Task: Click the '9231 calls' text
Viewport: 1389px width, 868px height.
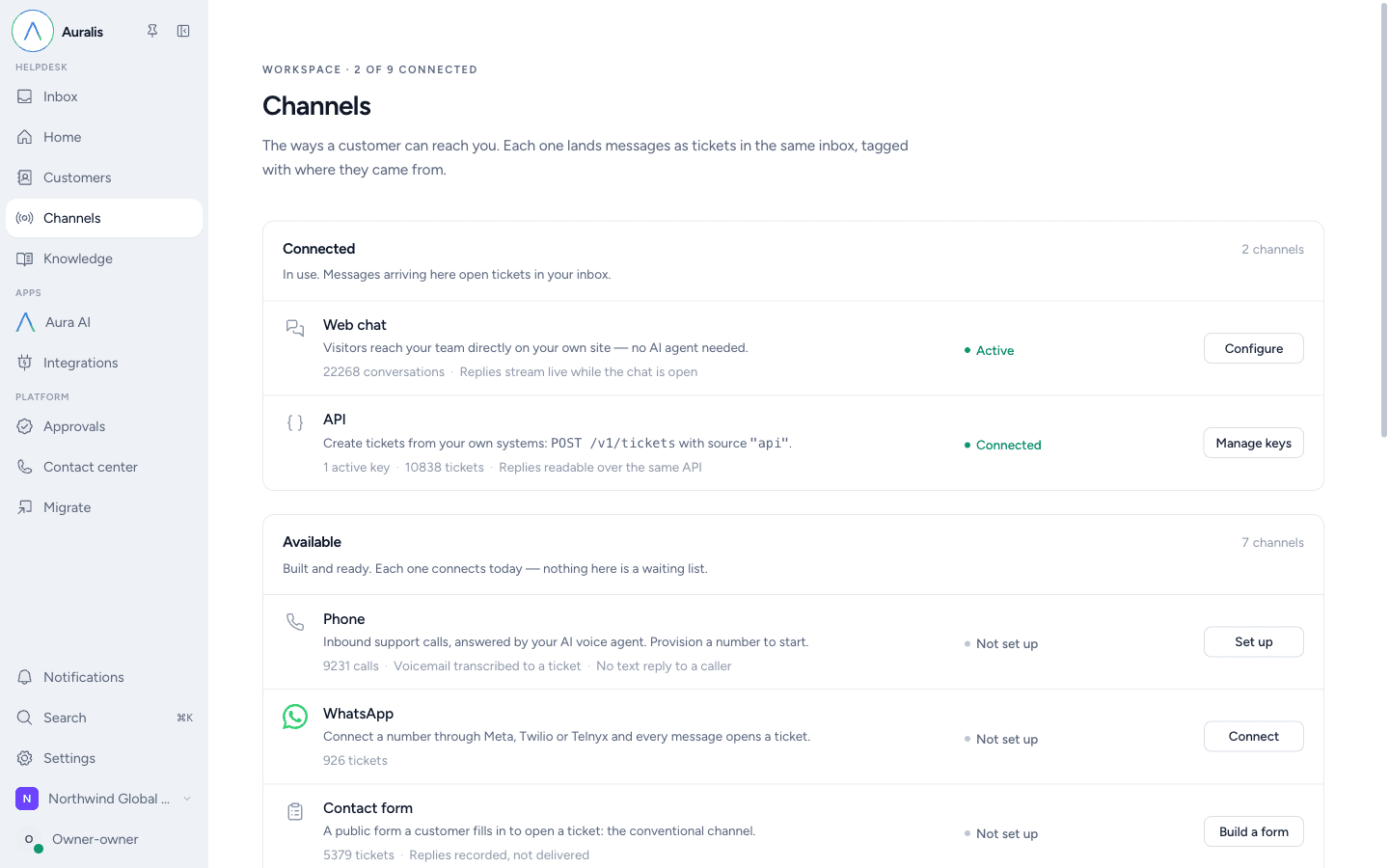Action: (351, 665)
